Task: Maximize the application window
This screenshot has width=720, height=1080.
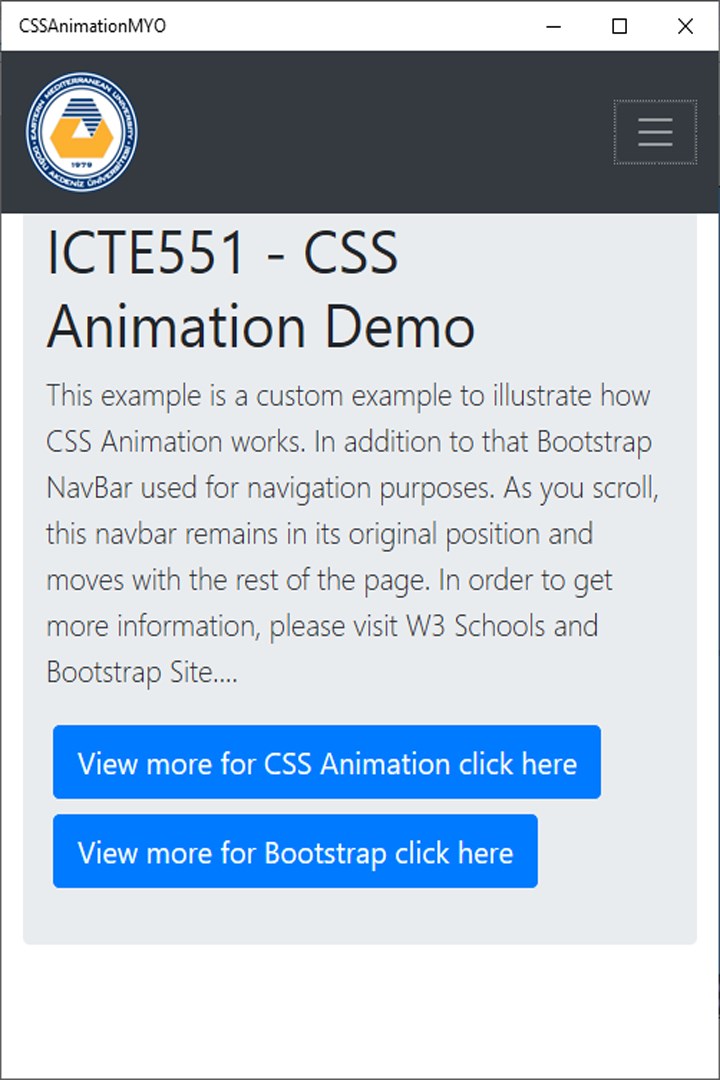Action: coord(618,26)
